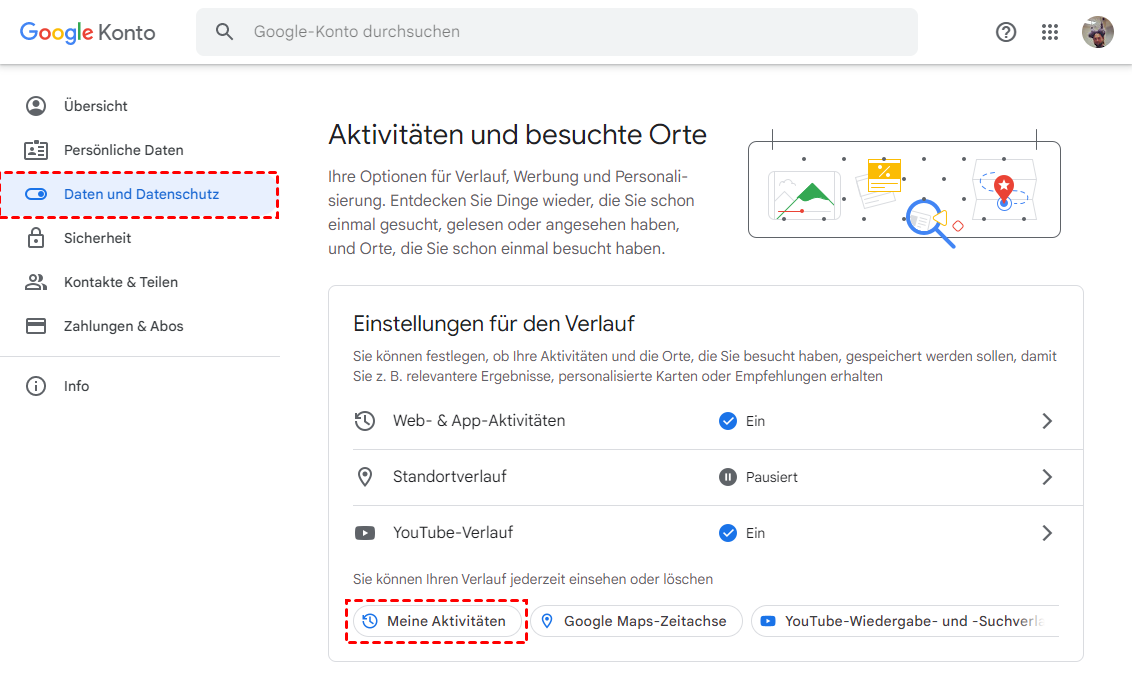Open Standortverlauf settings label
The image size is (1132, 681).
pyautogui.click(x=450, y=477)
